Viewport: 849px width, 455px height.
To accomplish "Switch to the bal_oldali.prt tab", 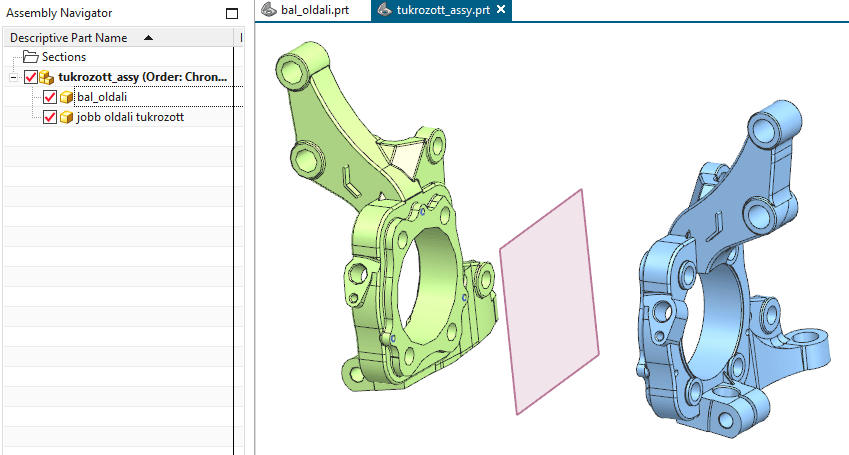I will click(x=313, y=10).
